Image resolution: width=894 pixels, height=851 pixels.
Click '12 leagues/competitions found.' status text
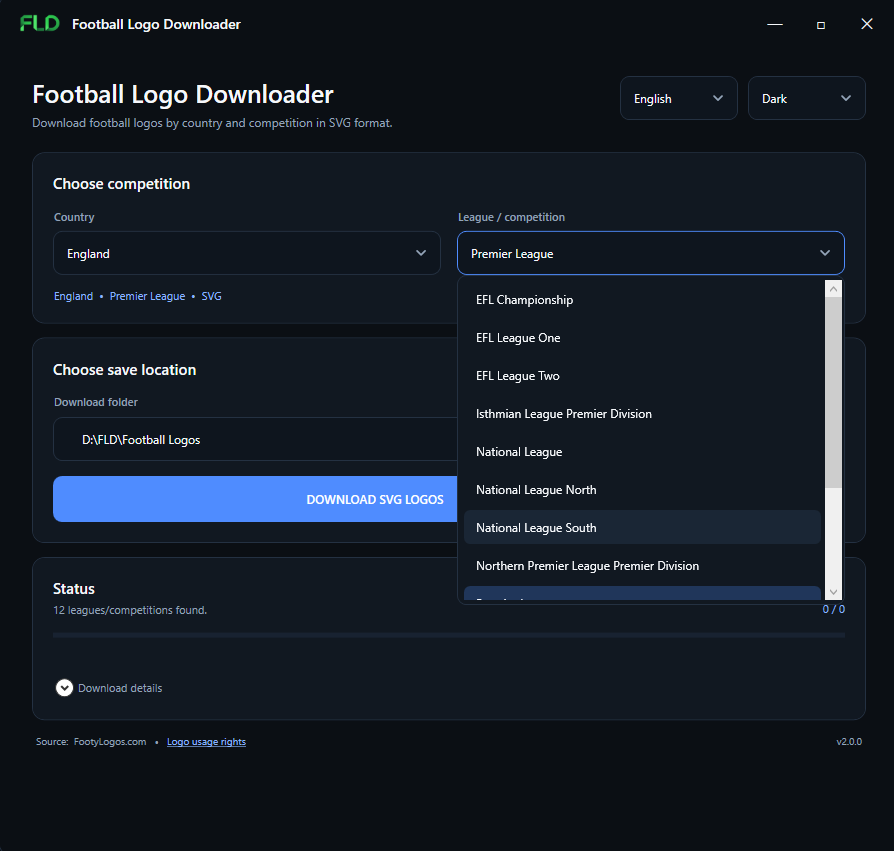tap(130, 610)
